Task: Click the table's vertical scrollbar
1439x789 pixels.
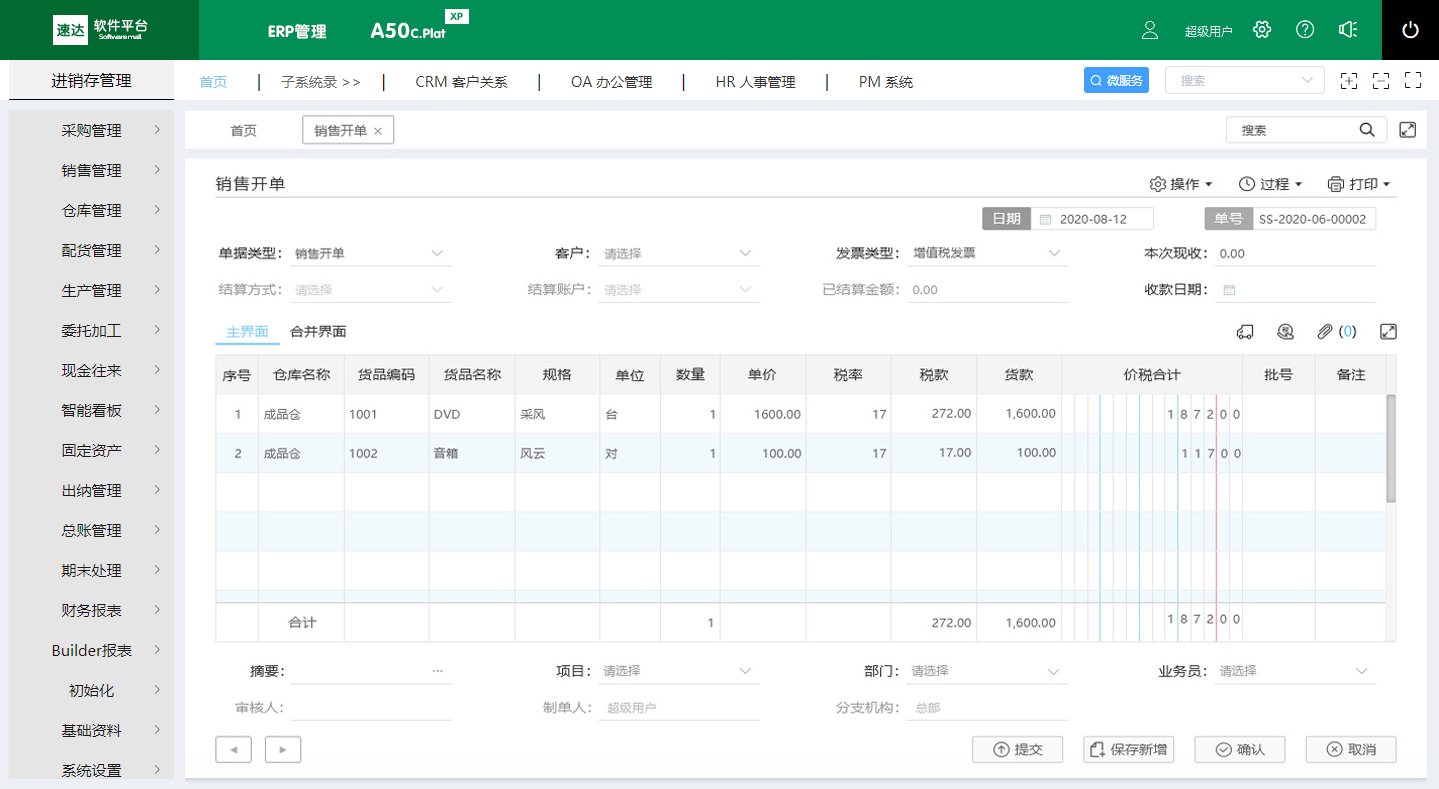Action: click(1390, 447)
